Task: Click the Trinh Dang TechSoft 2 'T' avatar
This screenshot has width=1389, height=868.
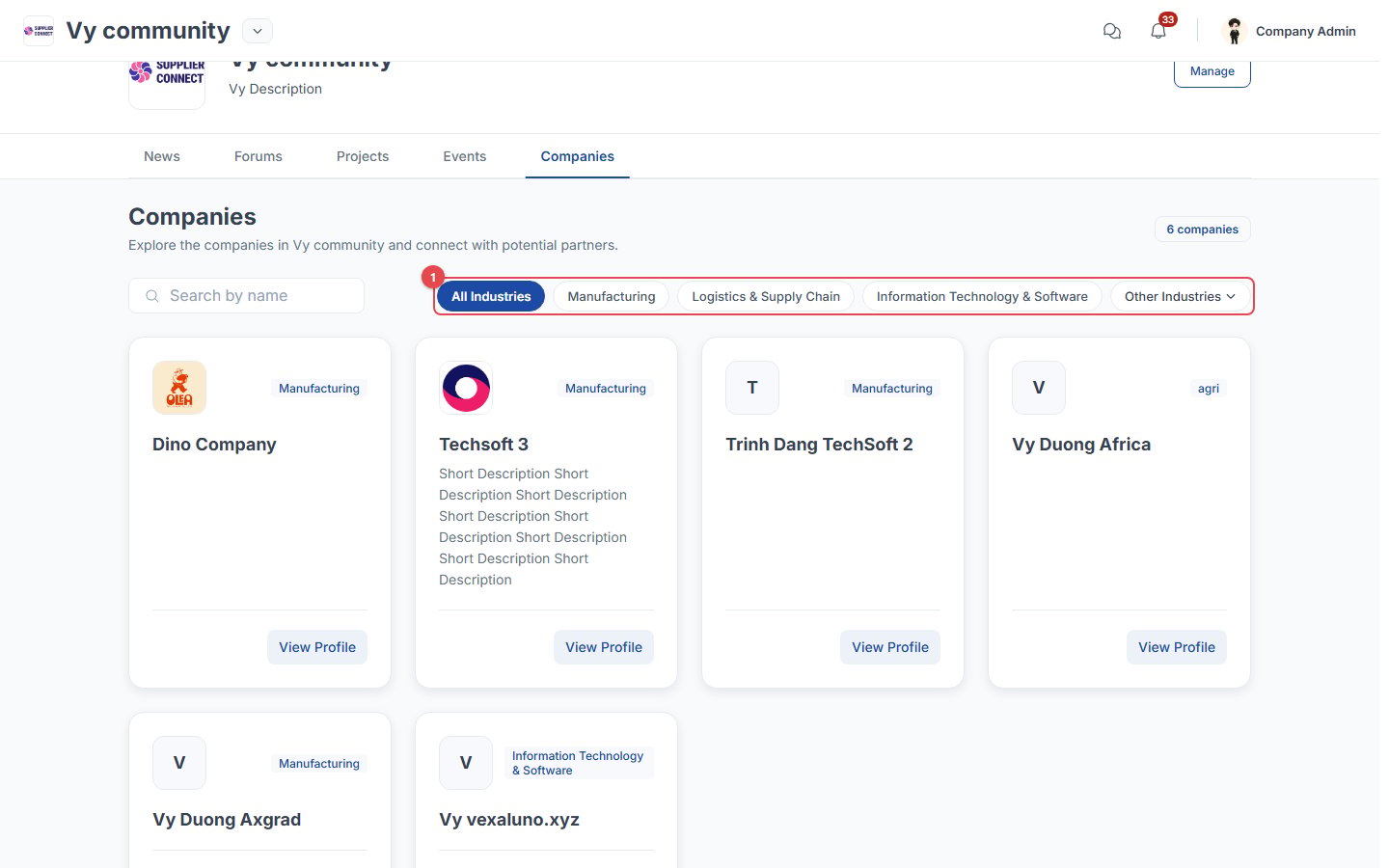Action: coord(752,388)
